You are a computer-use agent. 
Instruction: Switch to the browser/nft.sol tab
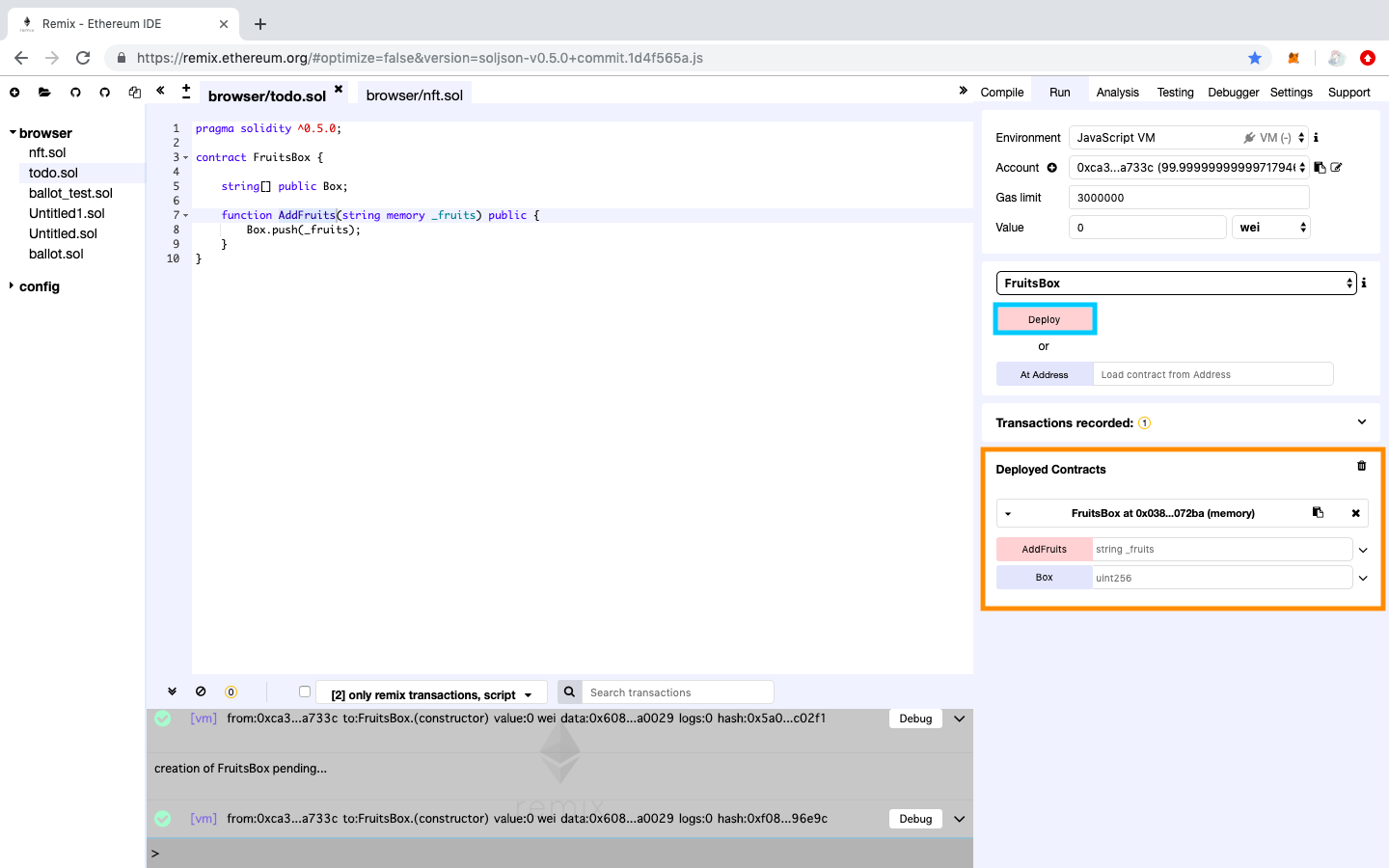tap(413, 95)
